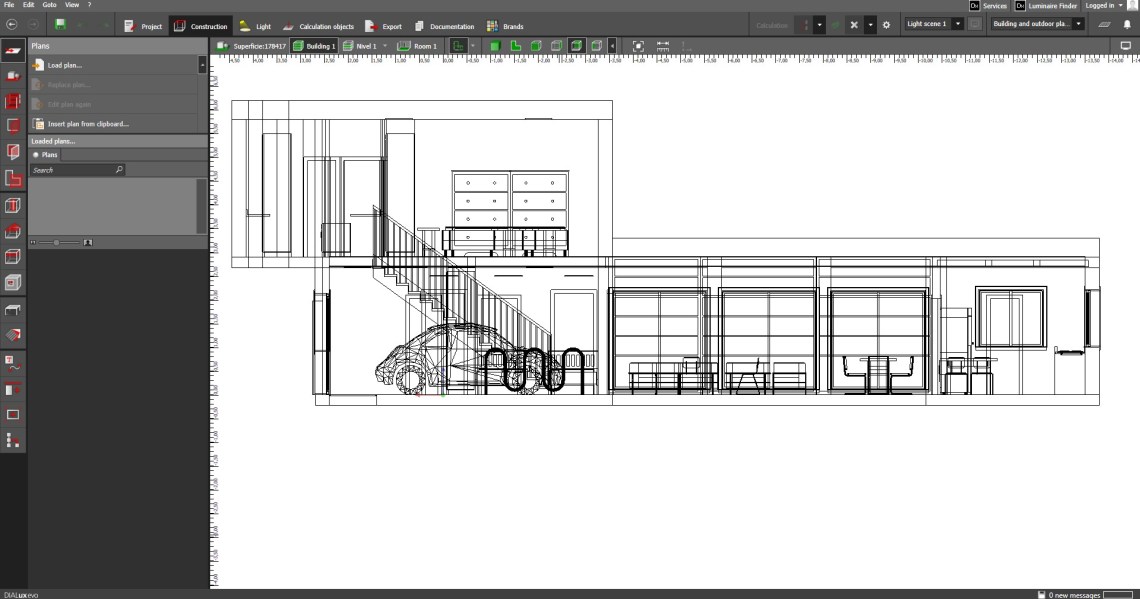Click the back navigation arrow icon

[12, 25]
